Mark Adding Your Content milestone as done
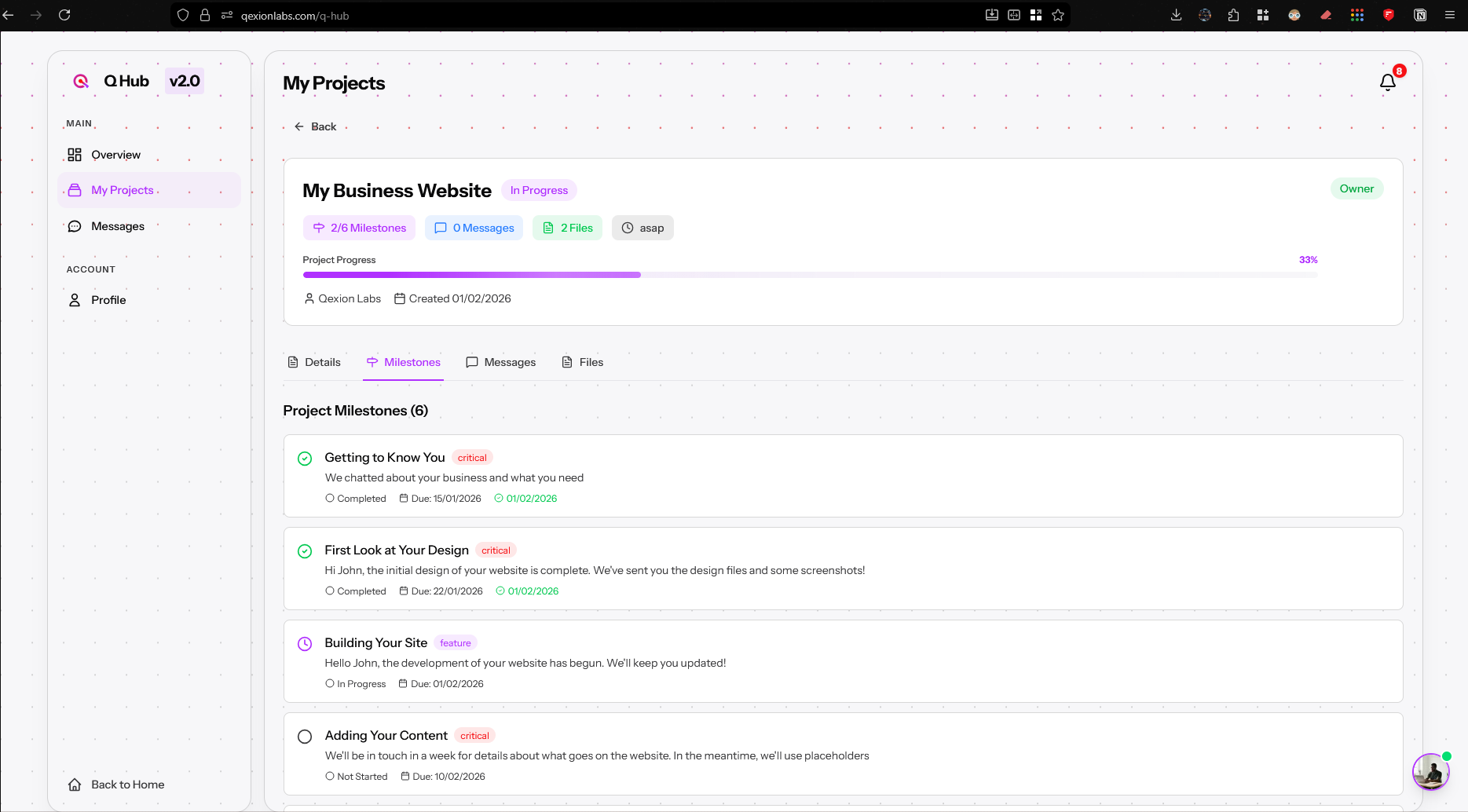Screen dimensions: 1468x812 [305, 737]
